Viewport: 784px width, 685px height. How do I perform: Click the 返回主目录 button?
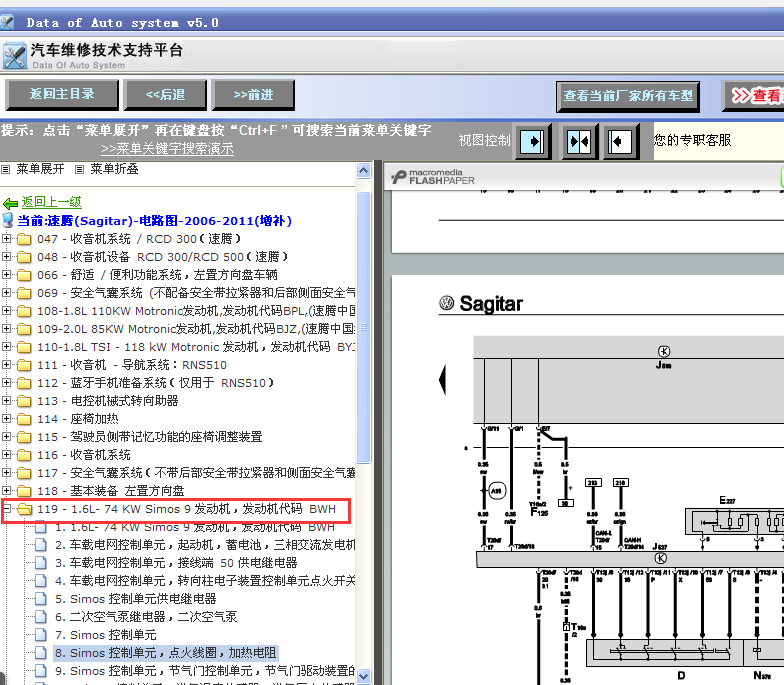pos(61,95)
